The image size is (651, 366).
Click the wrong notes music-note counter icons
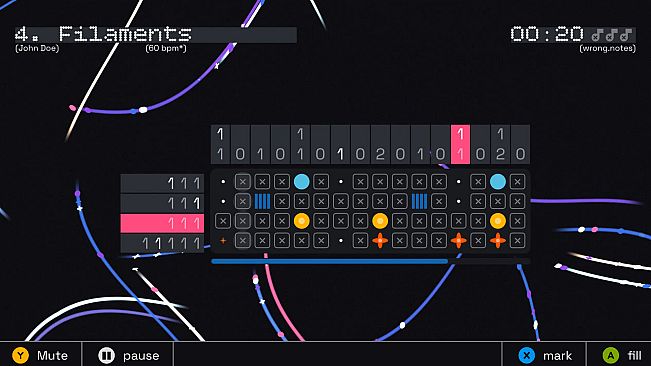(612, 35)
